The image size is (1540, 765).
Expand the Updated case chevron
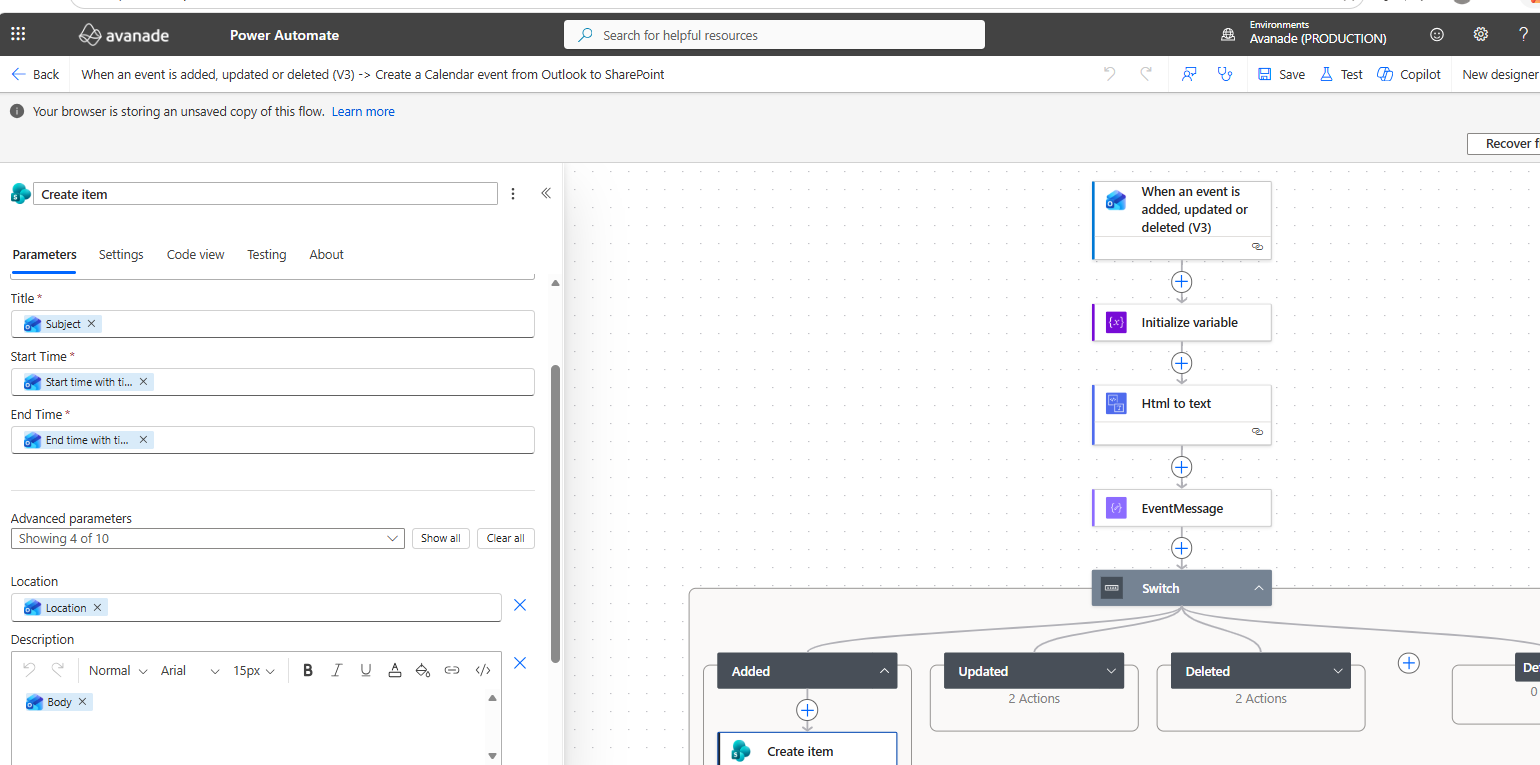1111,671
